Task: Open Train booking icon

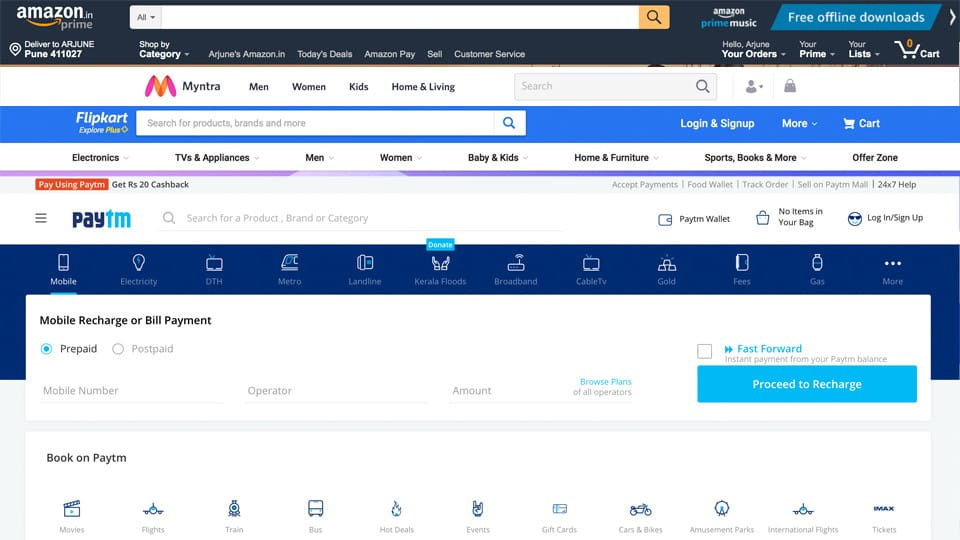Action: (x=234, y=509)
